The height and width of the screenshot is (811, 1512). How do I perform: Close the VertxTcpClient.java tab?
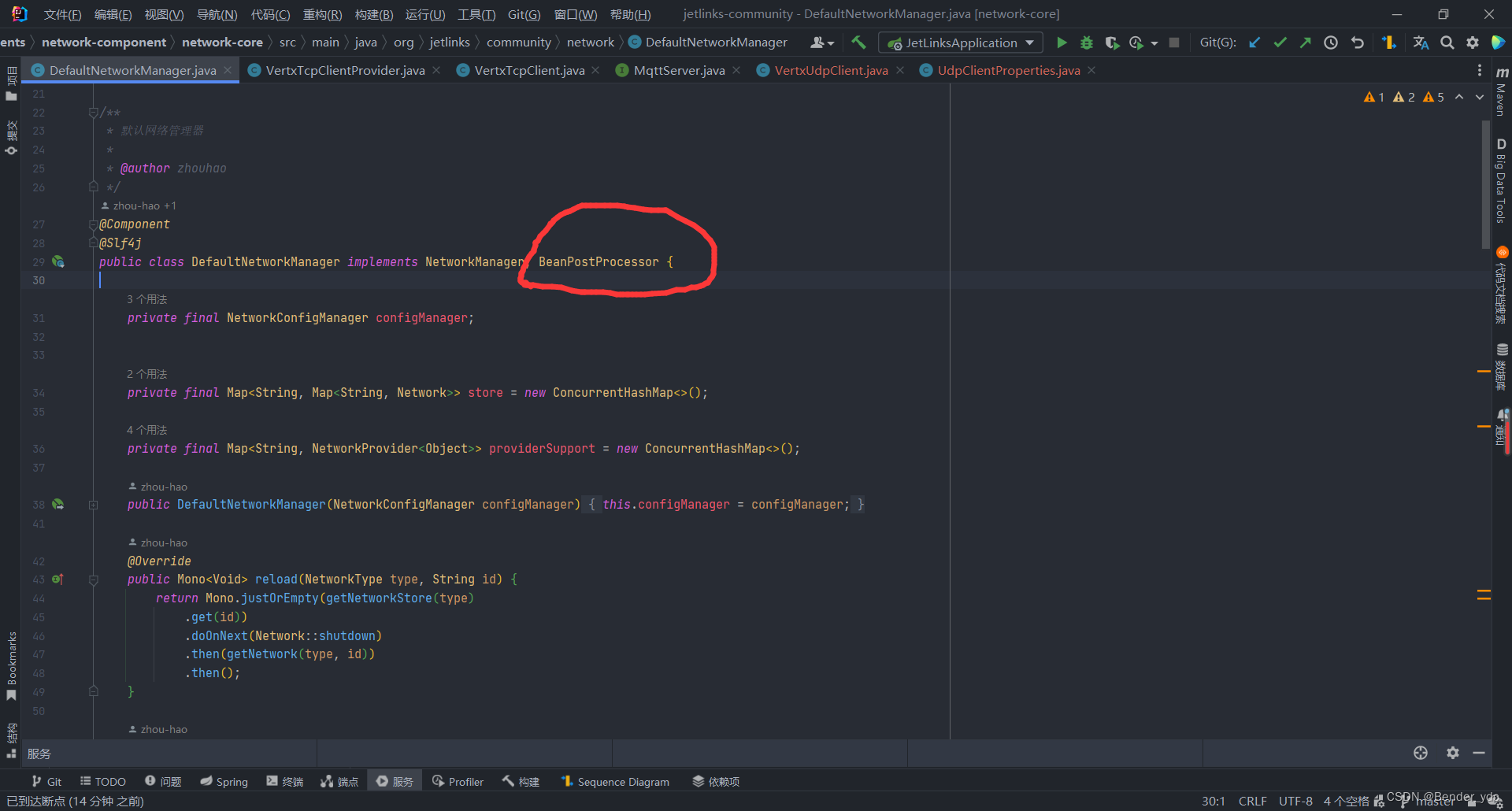pyautogui.click(x=595, y=70)
